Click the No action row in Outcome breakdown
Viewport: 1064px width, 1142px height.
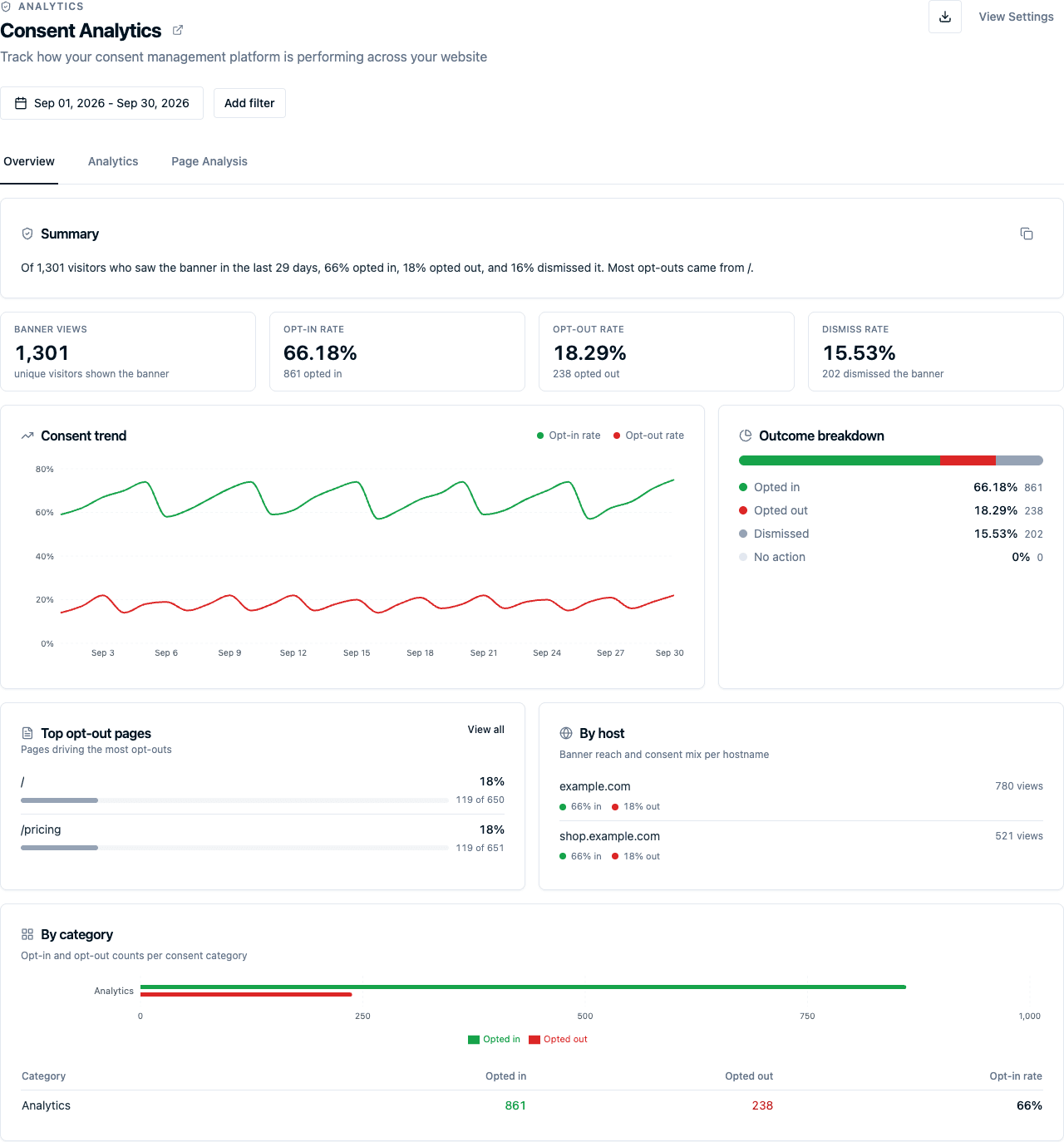click(x=891, y=557)
